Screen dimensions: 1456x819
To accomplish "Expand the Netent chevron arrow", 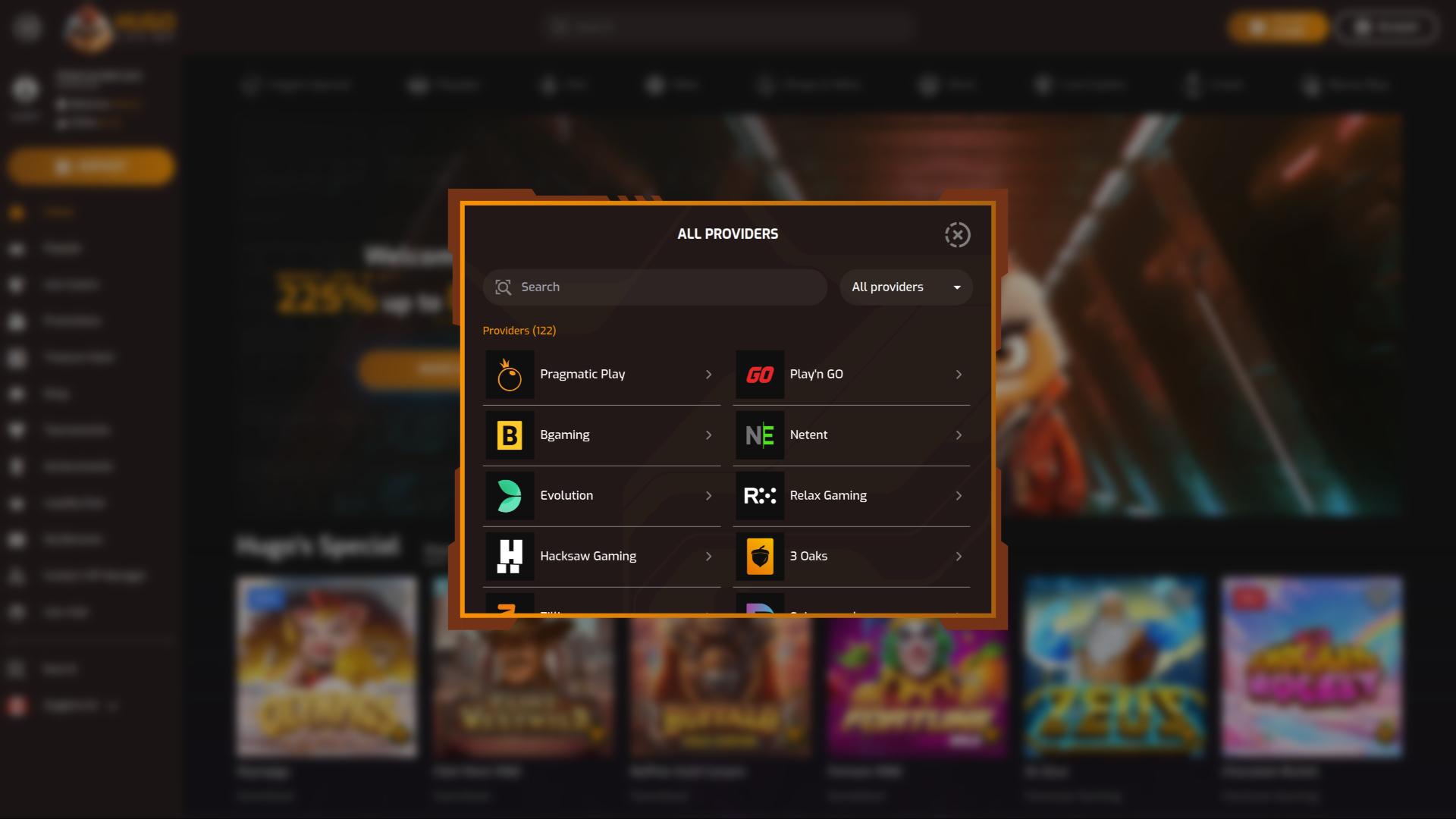I will [959, 435].
